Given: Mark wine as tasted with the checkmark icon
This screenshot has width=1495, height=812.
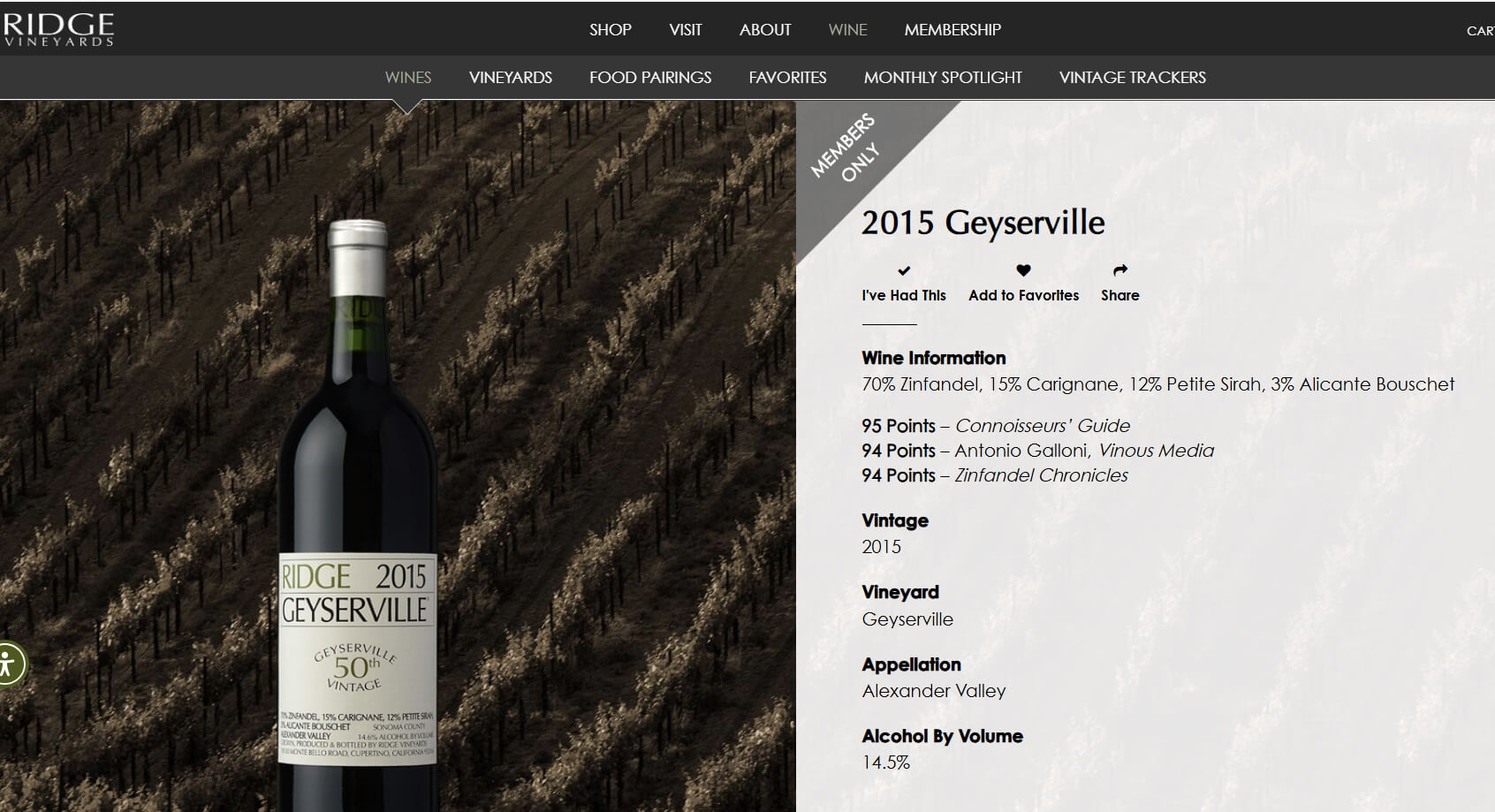Looking at the screenshot, I should (x=903, y=270).
